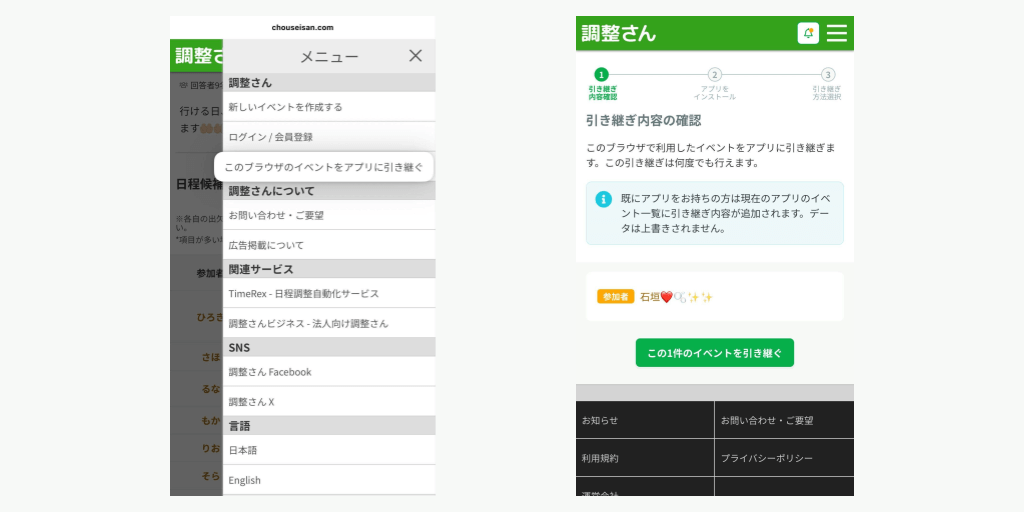Click the 調整さんについて section header

(x=329, y=191)
